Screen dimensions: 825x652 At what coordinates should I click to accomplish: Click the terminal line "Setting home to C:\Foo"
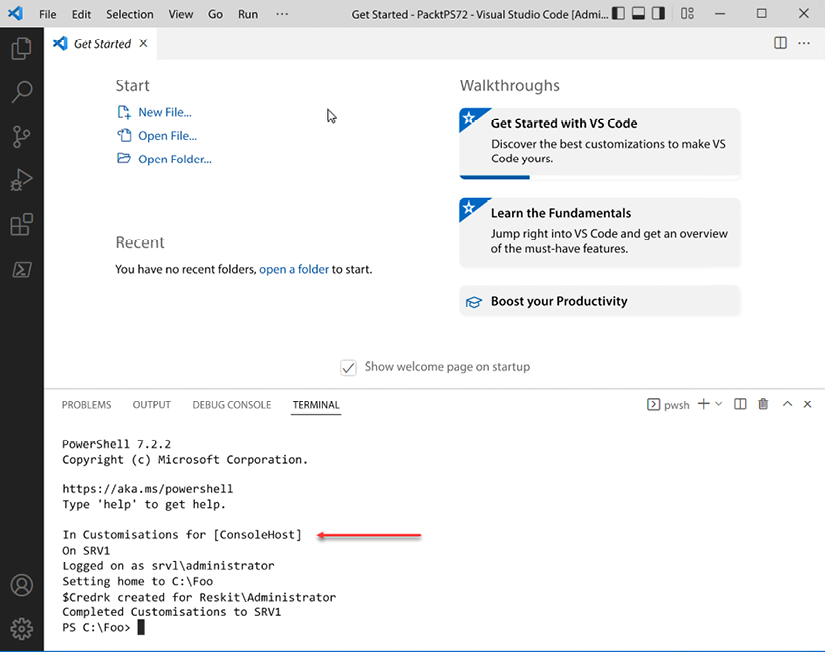click(x=137, y=581)
